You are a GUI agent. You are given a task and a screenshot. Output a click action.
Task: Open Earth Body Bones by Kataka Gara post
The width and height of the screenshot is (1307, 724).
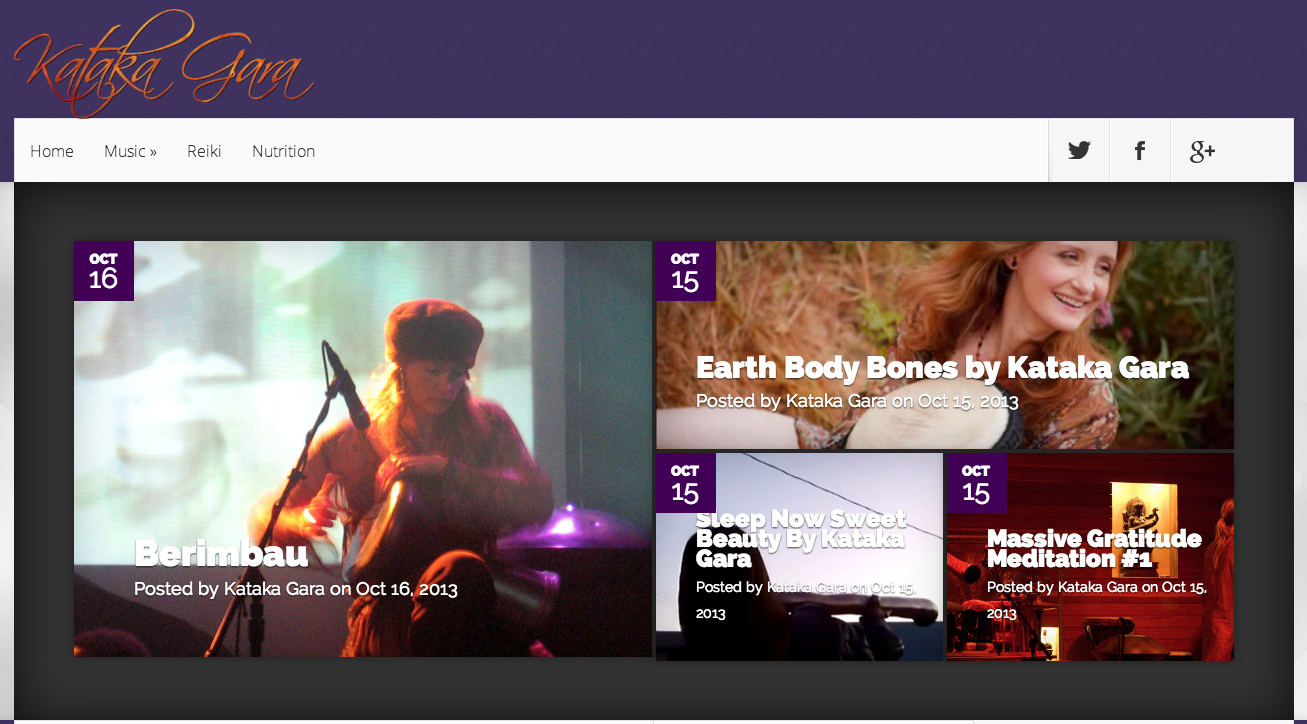942,368
